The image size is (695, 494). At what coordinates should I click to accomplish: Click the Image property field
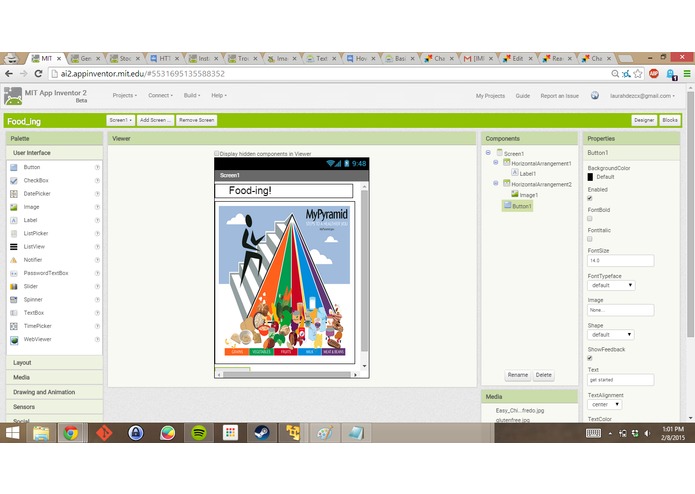coord(621,310)
